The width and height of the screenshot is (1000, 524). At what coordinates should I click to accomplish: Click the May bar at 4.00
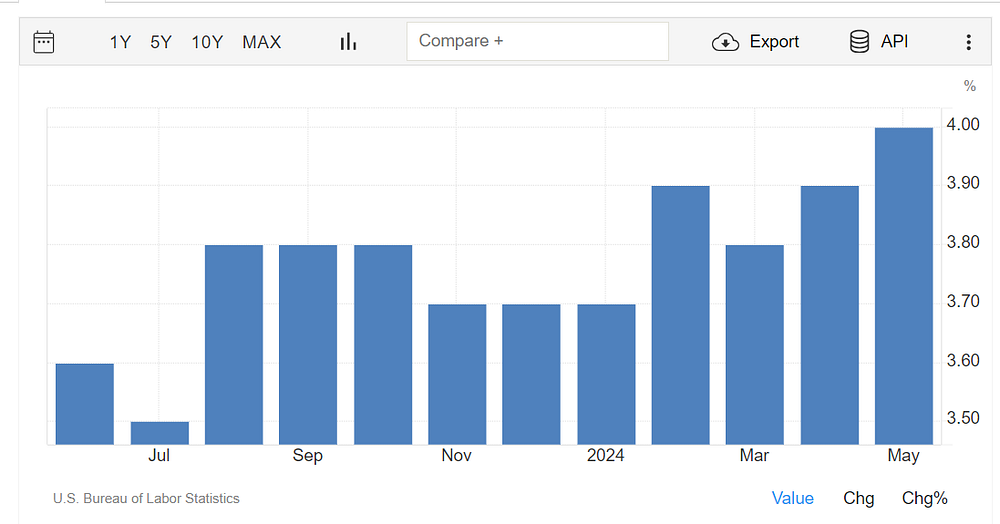[904, 286]
